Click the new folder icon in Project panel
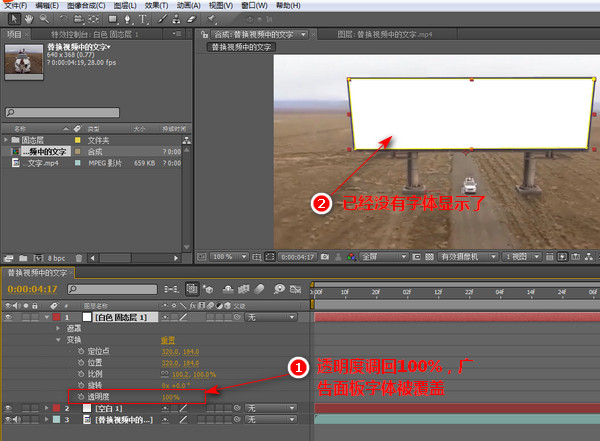This screenshot has width=600, height=441. coord(23,258)
